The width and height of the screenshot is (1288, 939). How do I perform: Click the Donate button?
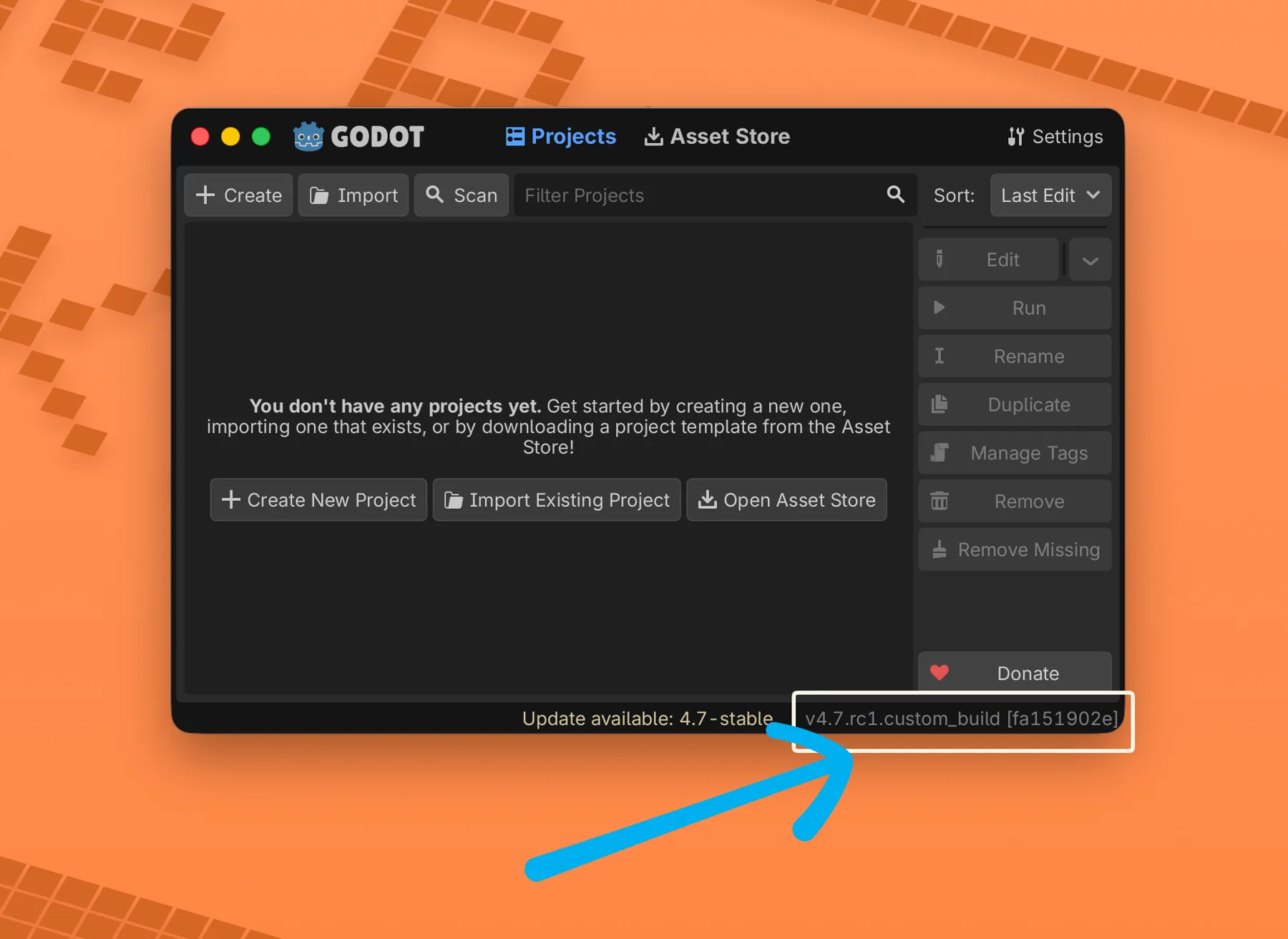pyautogui.click(x=1015, y=673)
